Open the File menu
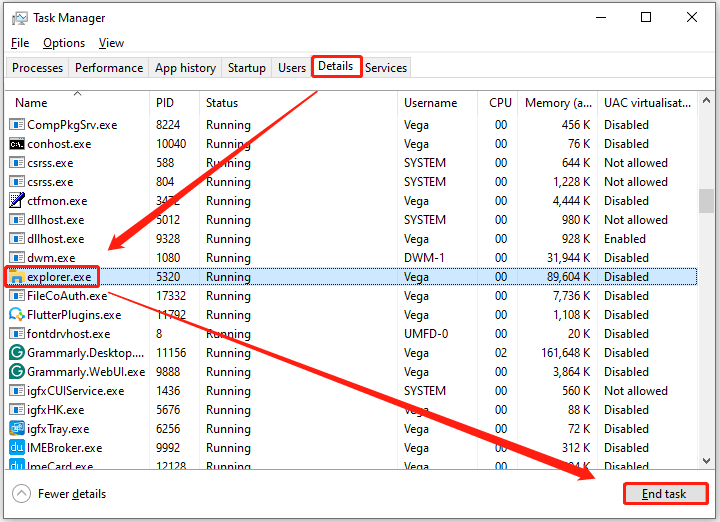Screen dimensions: 720x522 pos(20,43)
